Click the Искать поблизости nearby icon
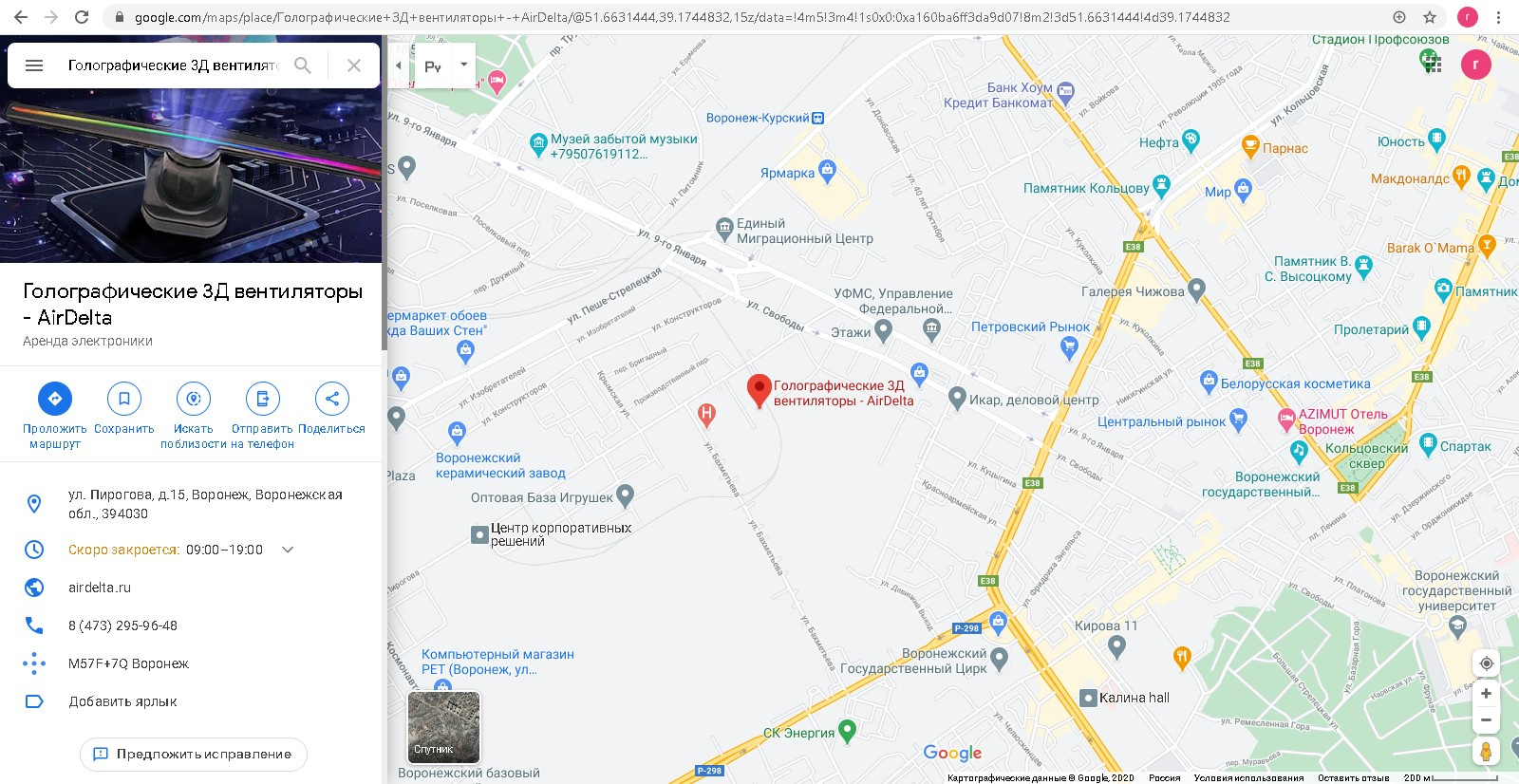The width and height of the screenshot is (1519, 784). [194, 399]
